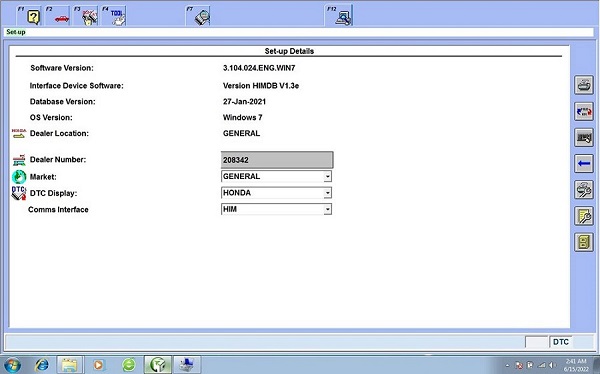Click the Set-up Details heading
The width and height of the screenshot is (600, 374).
[289, 51]
